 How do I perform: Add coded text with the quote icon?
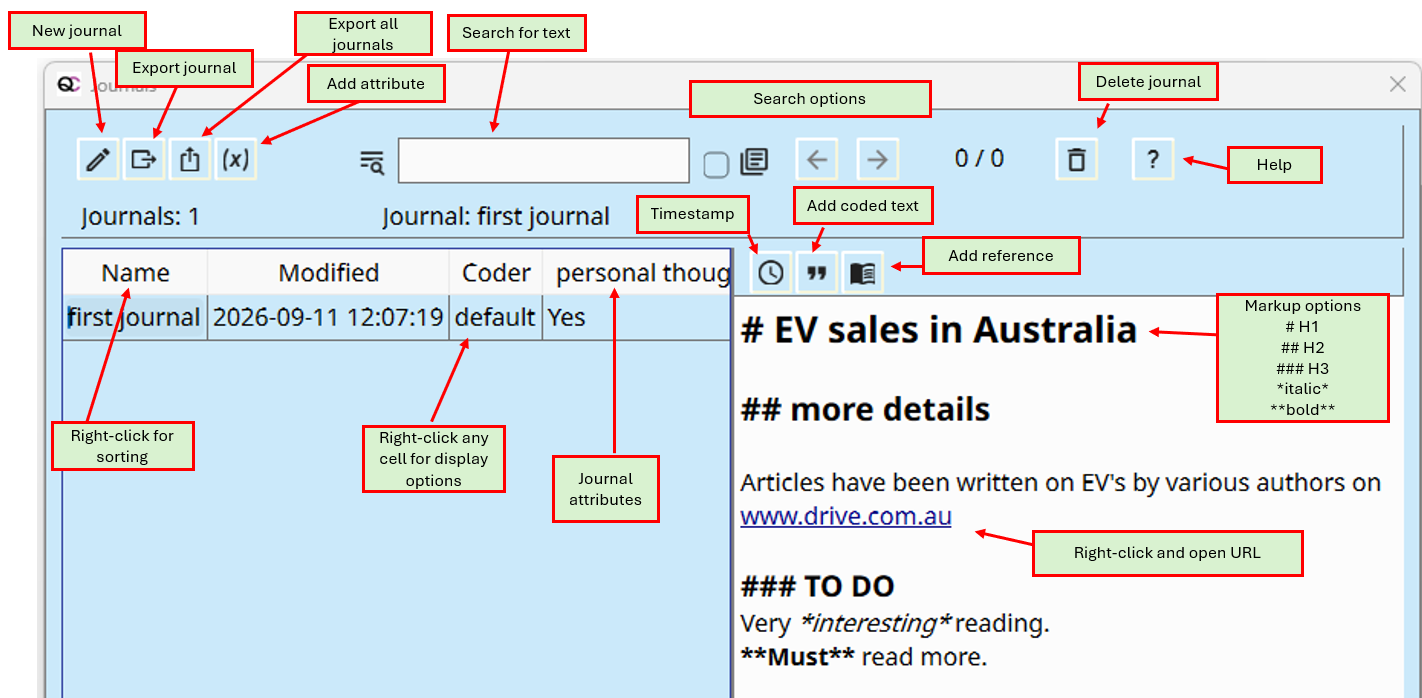click(817, 273)
